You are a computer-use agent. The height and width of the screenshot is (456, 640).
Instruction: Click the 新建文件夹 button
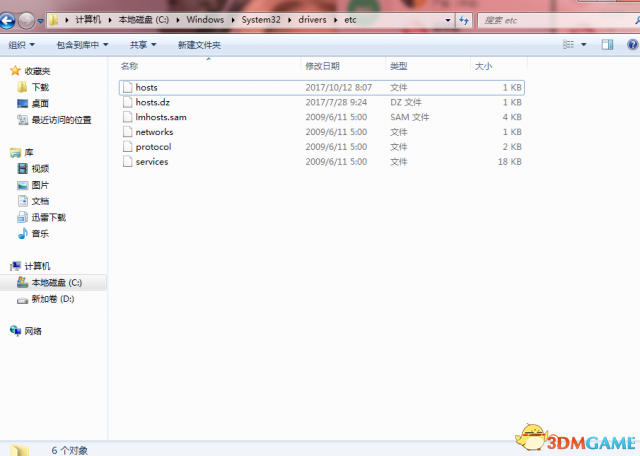pyautogui.click(x=199, y=45)
